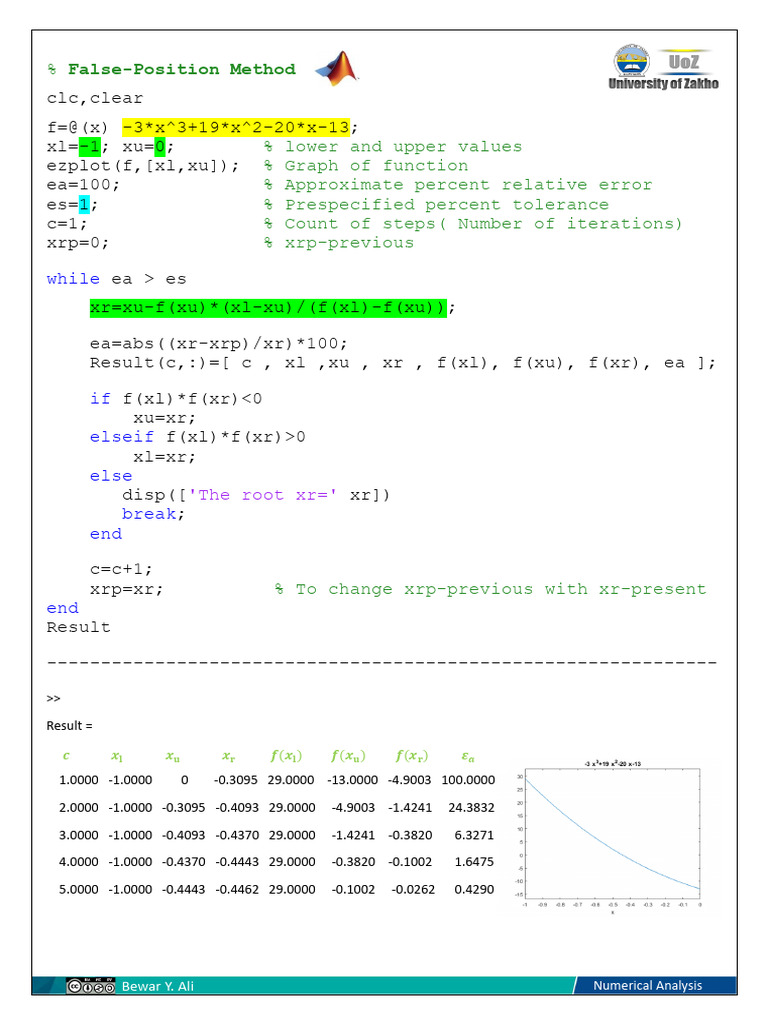The image size is (768, 1024).
Task: Click the error value '1.6475'
Action: [x=474, y=861]
